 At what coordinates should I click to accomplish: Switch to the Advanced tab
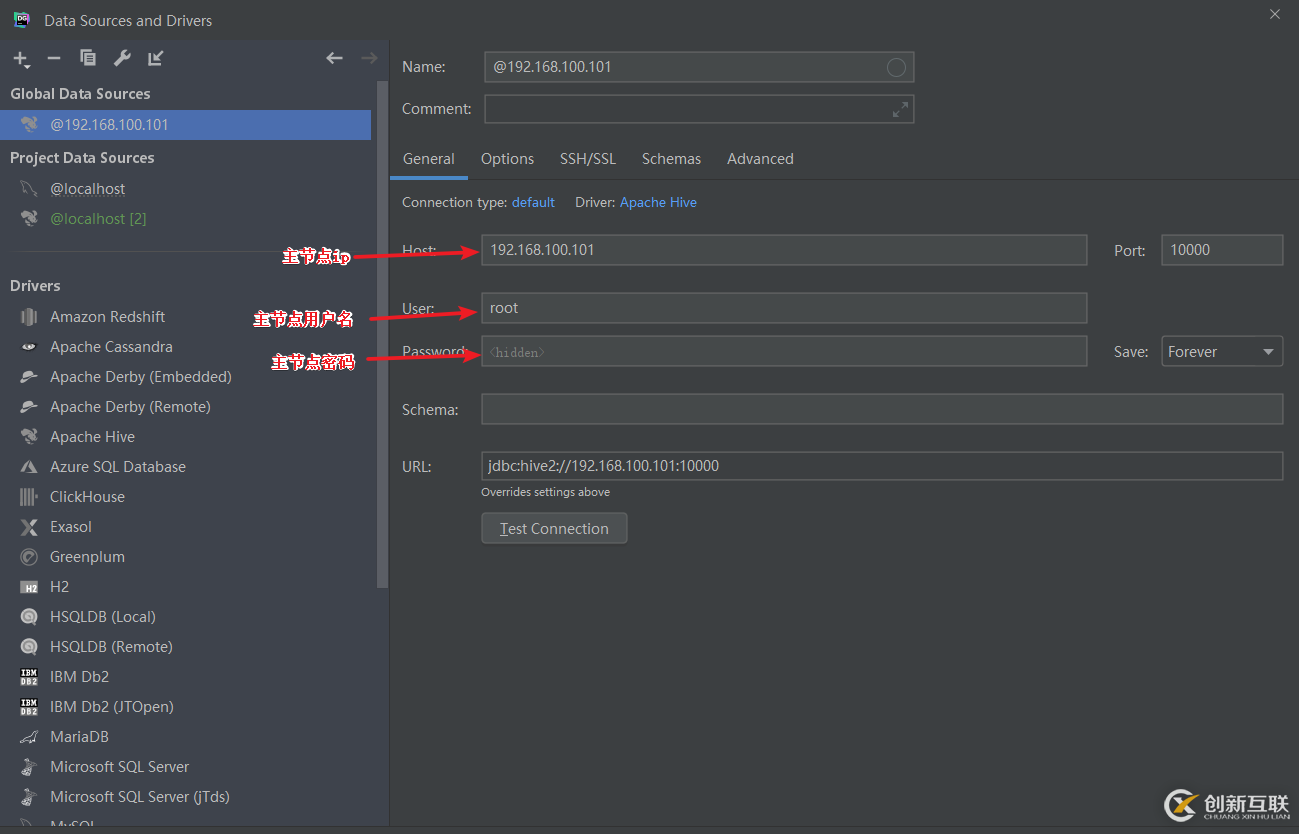[x=760, y=159]
